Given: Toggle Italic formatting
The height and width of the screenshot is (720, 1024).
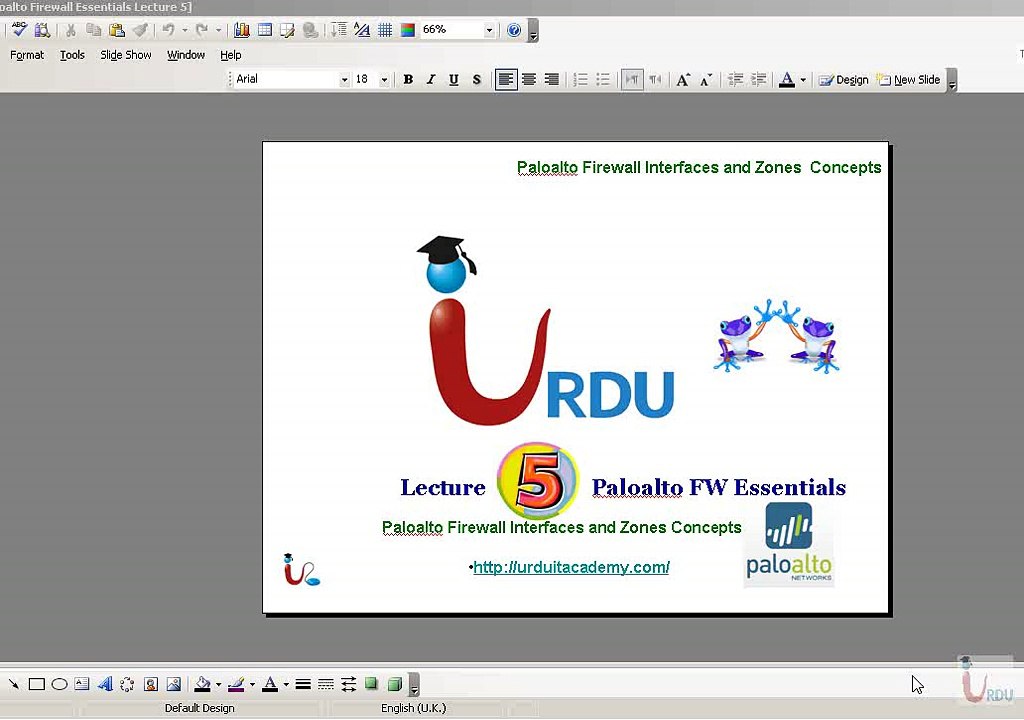Looking at the screenshot, I should (x=431, y=80).
